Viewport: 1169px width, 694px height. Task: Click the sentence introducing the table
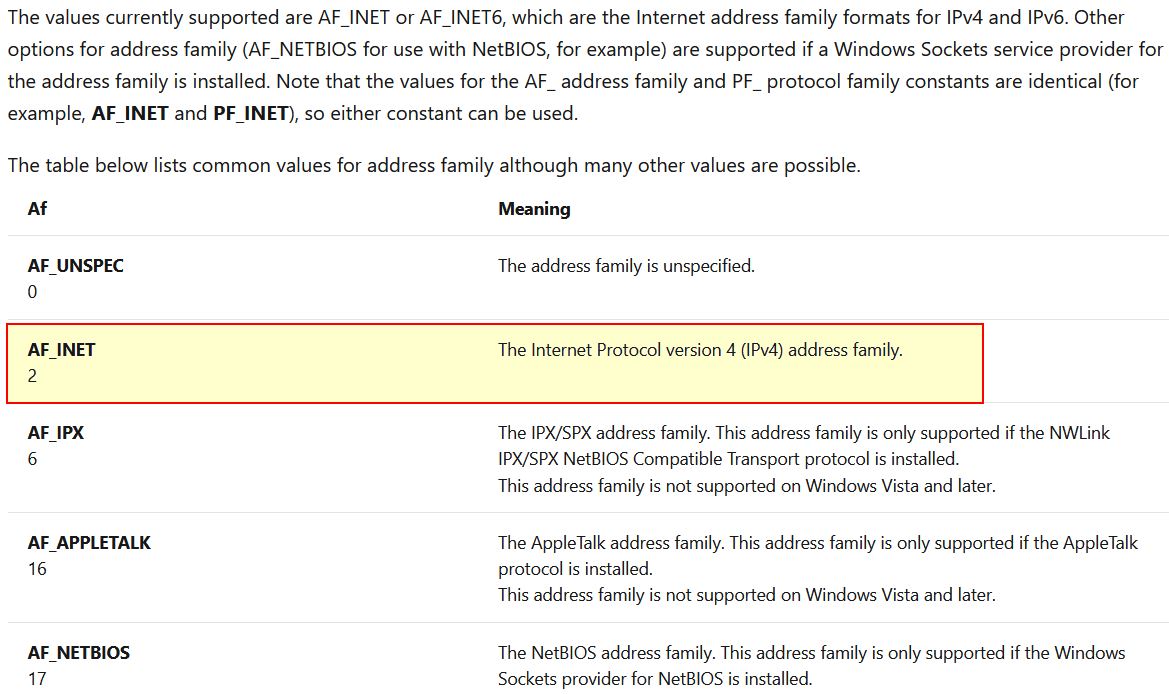(434, 165)
